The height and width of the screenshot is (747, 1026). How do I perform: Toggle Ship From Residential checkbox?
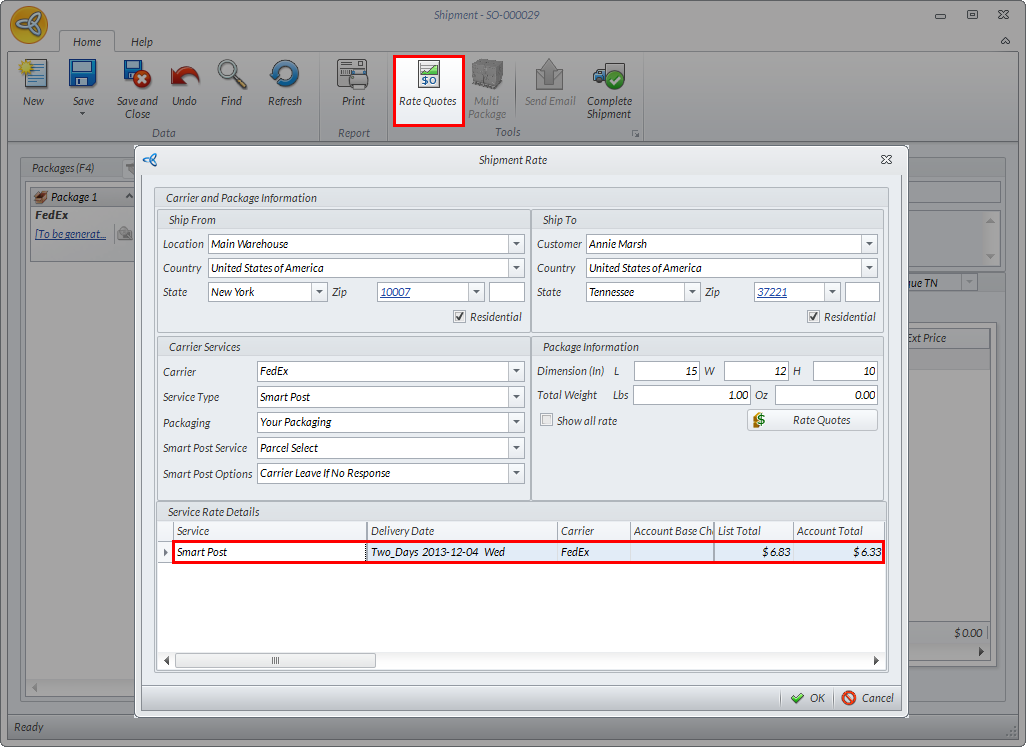coord(460,317)
